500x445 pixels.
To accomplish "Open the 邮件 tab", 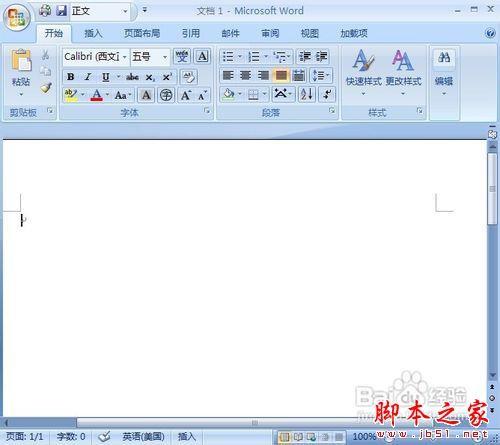I will tap(230, 33).
